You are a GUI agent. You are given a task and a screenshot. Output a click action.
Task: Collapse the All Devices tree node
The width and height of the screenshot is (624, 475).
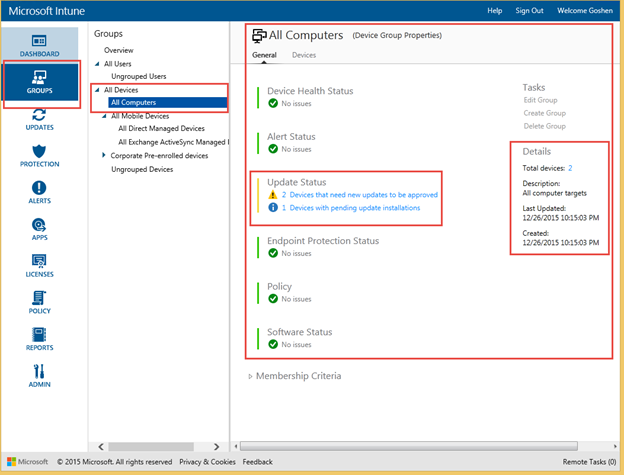point(97,90)
